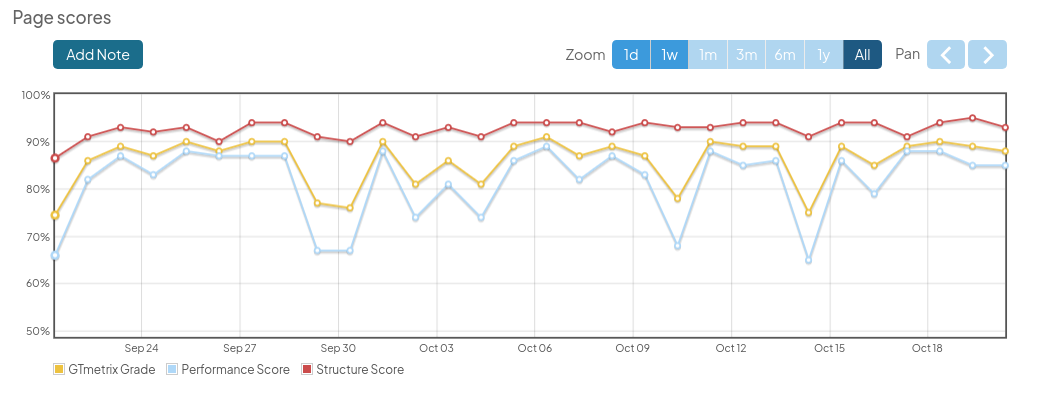Toggle the Performance Score legend swatch
Viewport: 1061px width, 393px height.
click(x=172, y=369)
